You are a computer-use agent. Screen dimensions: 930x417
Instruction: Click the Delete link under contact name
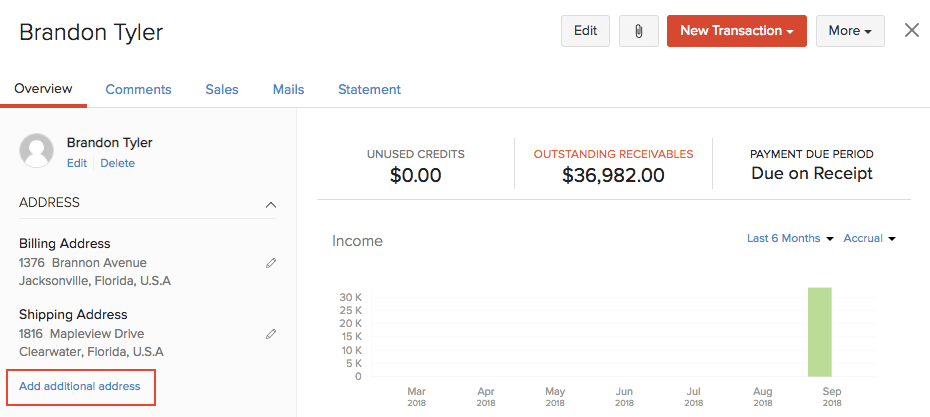[117, 163]
